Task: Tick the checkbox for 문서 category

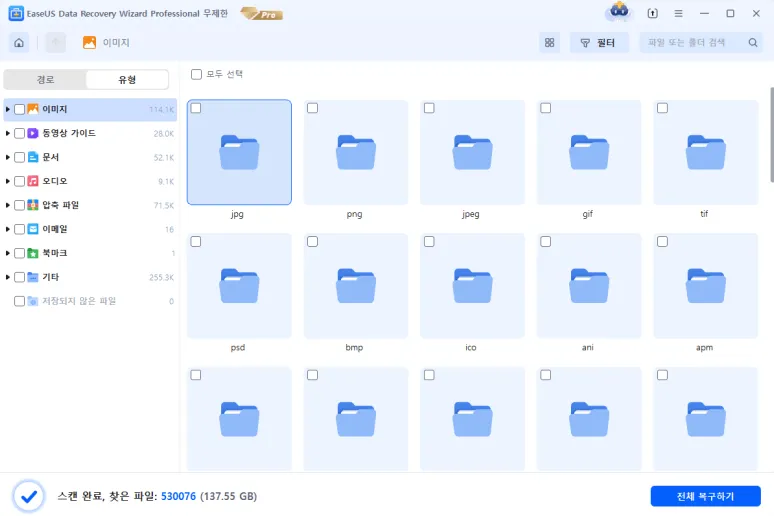Action: coord(20,157)
